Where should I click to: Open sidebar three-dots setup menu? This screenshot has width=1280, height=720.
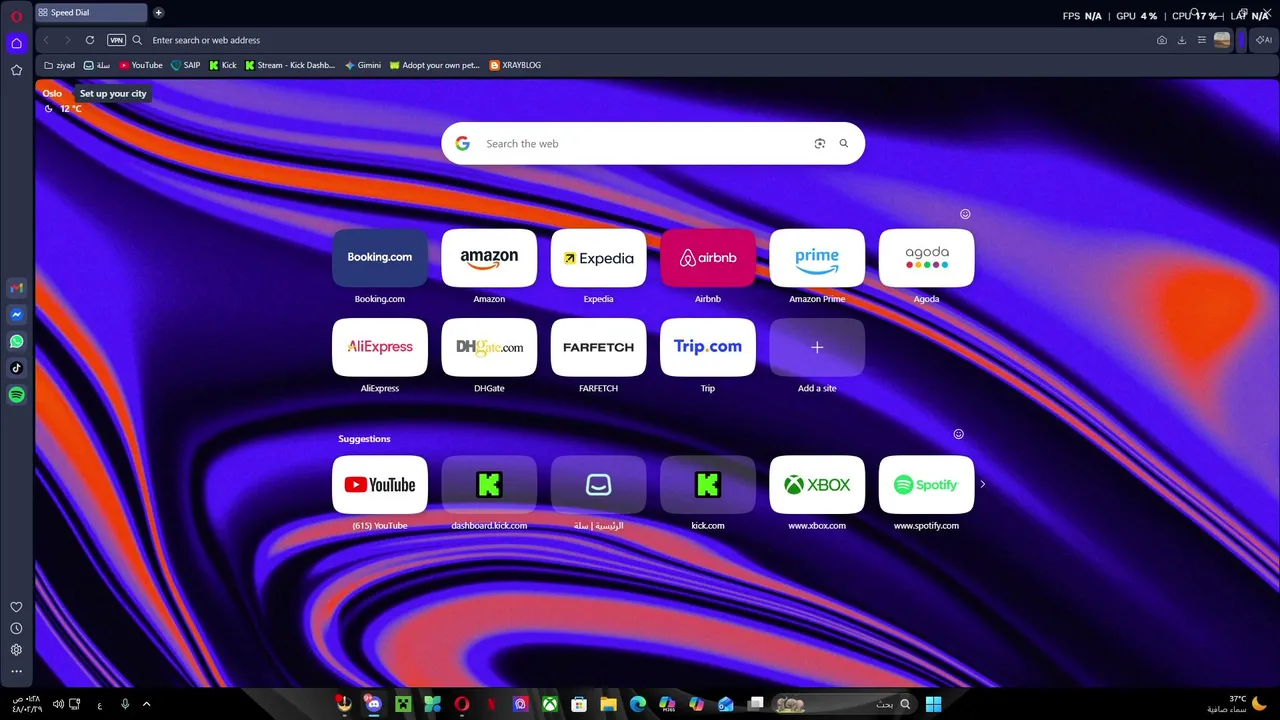pyautogui.click(x=16, y=672)
